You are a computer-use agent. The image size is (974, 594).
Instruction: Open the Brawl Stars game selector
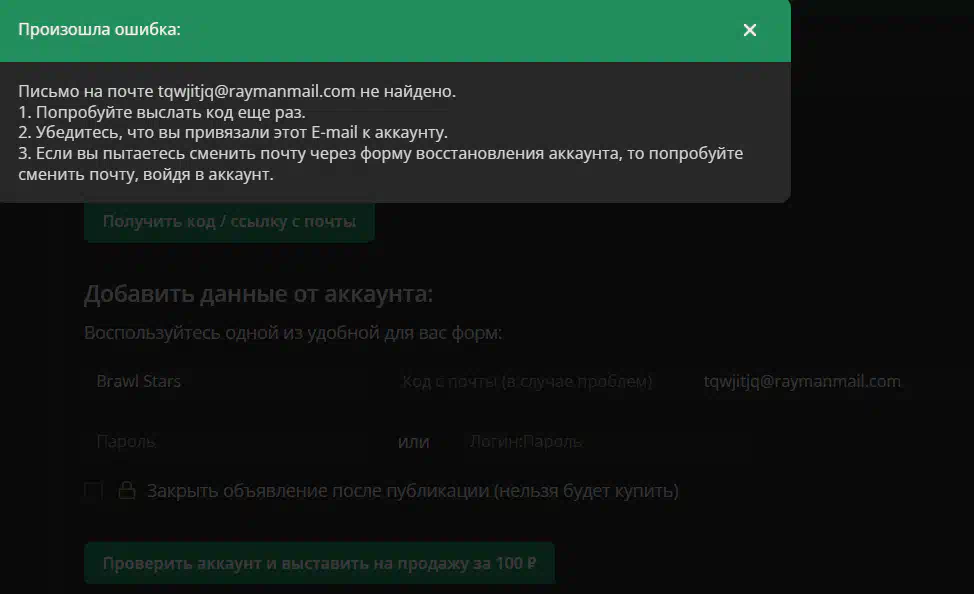230,381
